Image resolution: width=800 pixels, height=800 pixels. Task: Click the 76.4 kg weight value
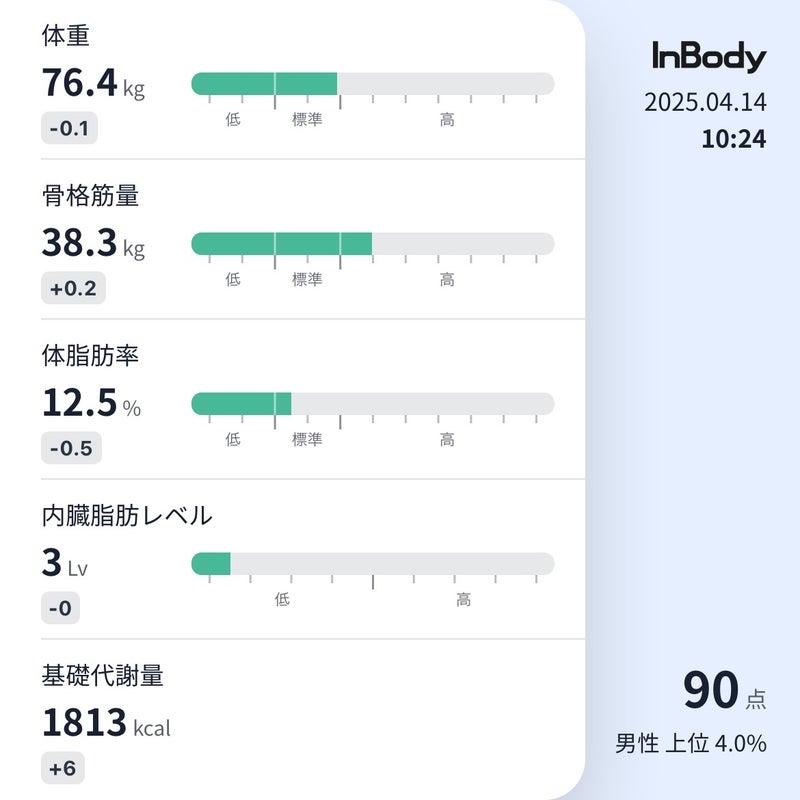click(x=93, y=83)
